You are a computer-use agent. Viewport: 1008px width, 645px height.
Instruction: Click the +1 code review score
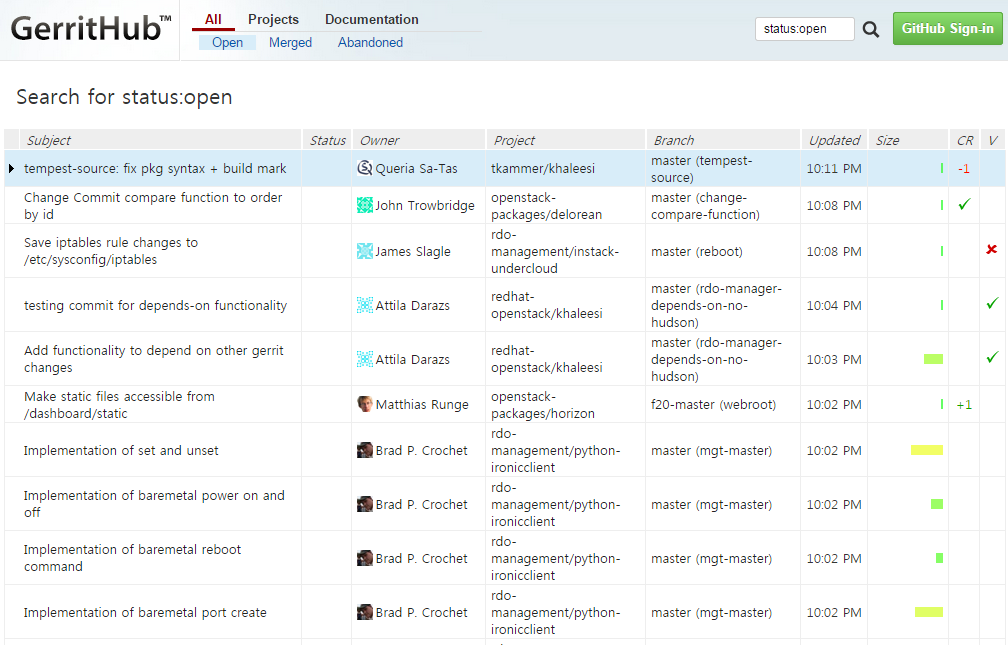tap(964, 405)
